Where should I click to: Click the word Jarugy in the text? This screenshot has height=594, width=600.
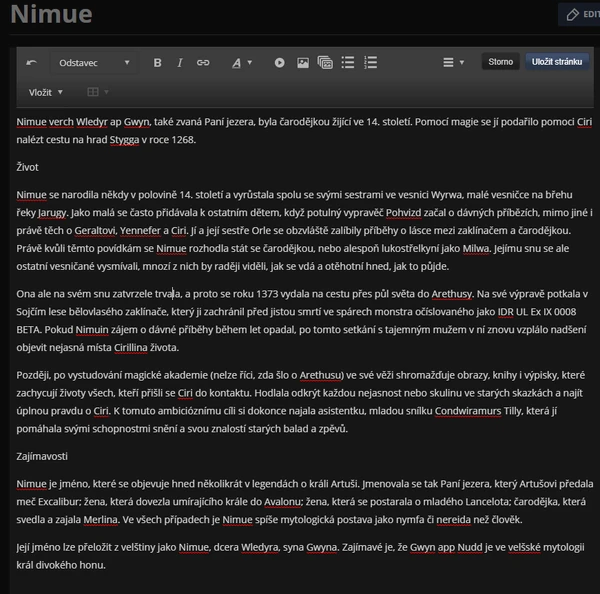coord(52,213)
